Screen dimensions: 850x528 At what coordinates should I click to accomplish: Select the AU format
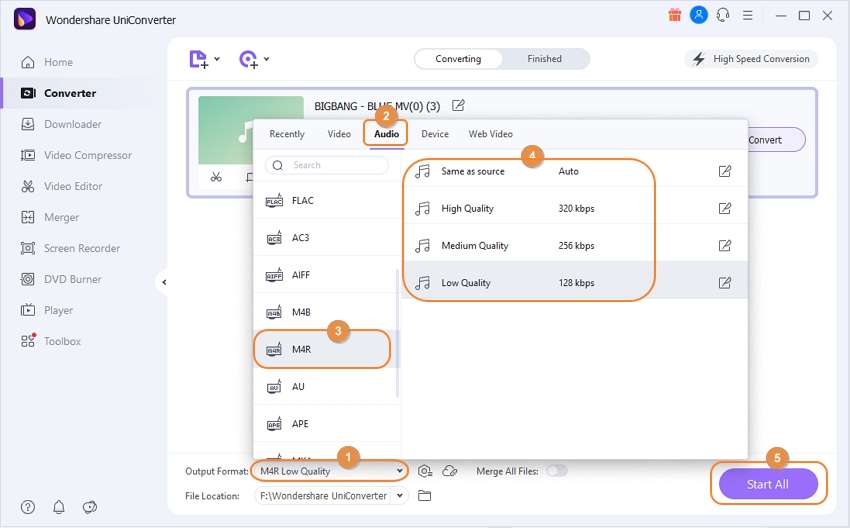[326, 387]
